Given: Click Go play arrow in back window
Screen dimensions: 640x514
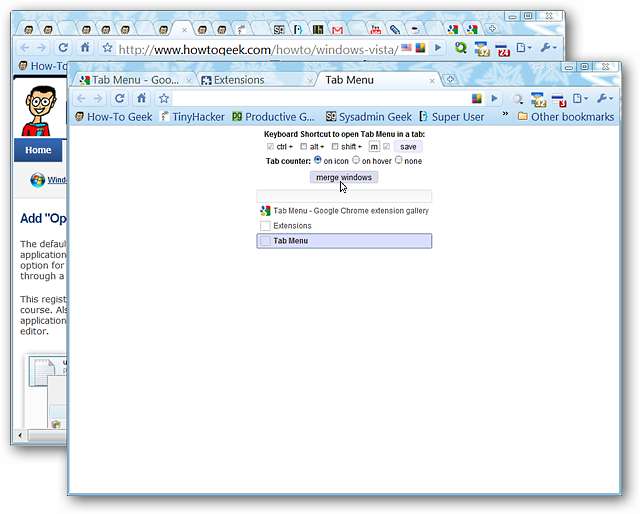Looking at the screenshot, I should coord(438,48).
